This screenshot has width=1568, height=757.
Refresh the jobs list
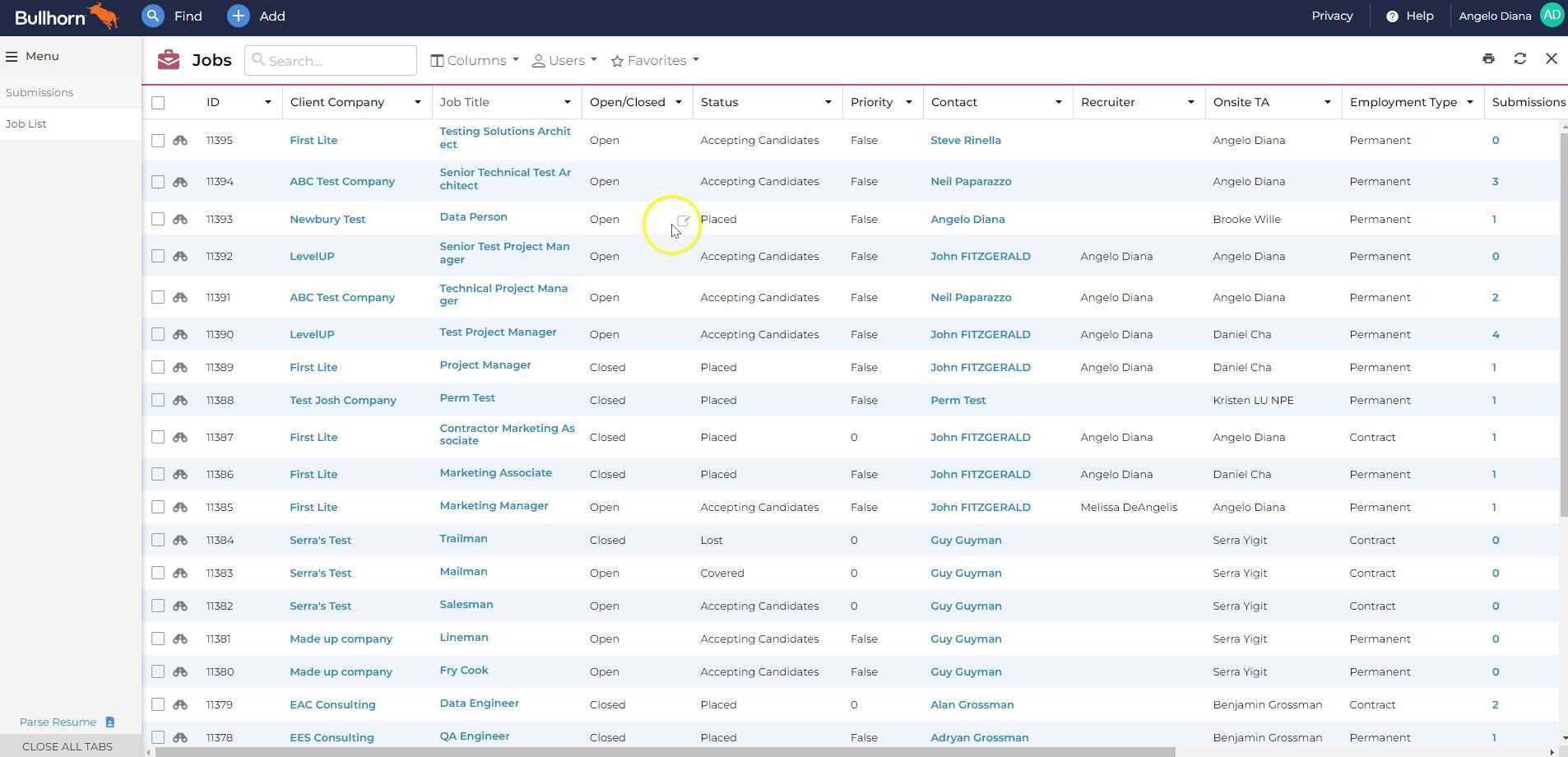click(x=1520, y=58)
